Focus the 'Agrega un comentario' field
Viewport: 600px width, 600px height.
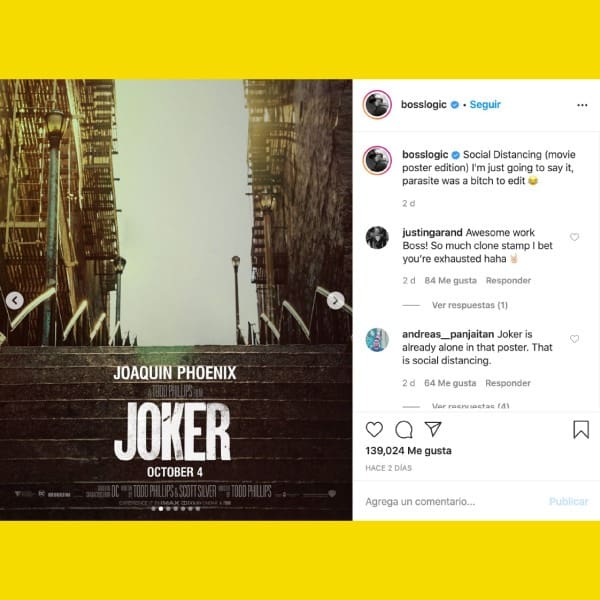[x=452, y=501]
